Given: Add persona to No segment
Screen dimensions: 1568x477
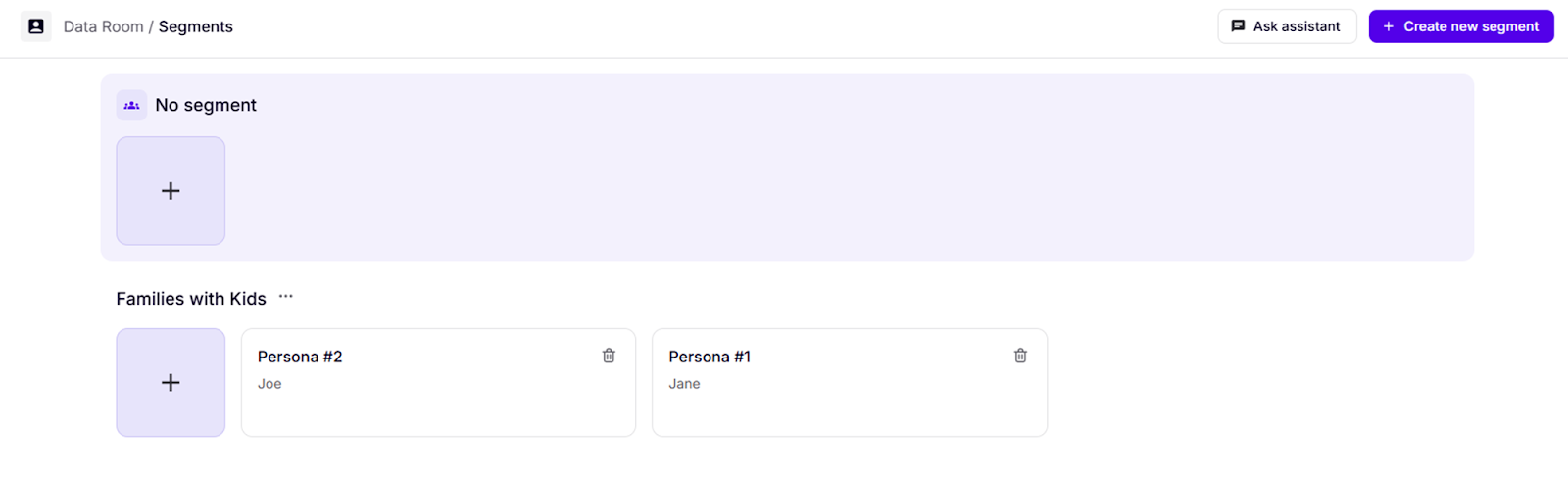Looking at the screenshot, I should coord(171,191).
